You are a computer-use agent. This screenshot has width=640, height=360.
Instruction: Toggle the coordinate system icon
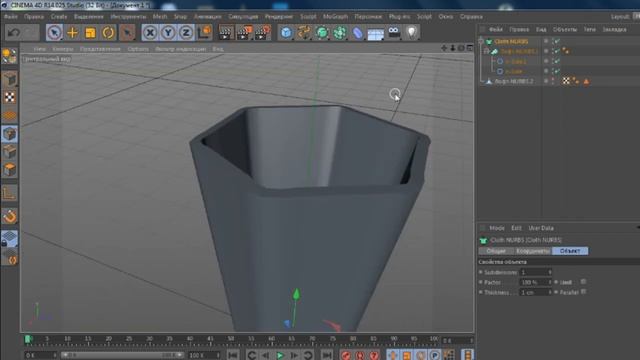coord(204,32)
